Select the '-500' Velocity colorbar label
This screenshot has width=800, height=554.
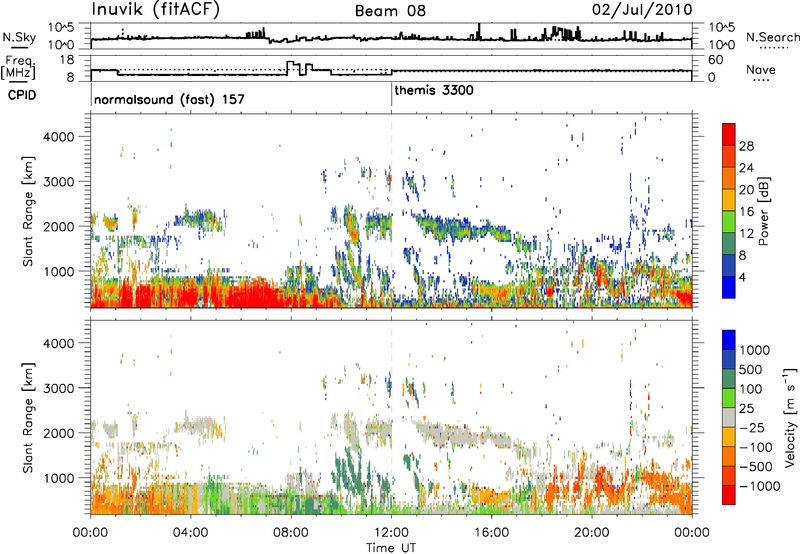756,467
